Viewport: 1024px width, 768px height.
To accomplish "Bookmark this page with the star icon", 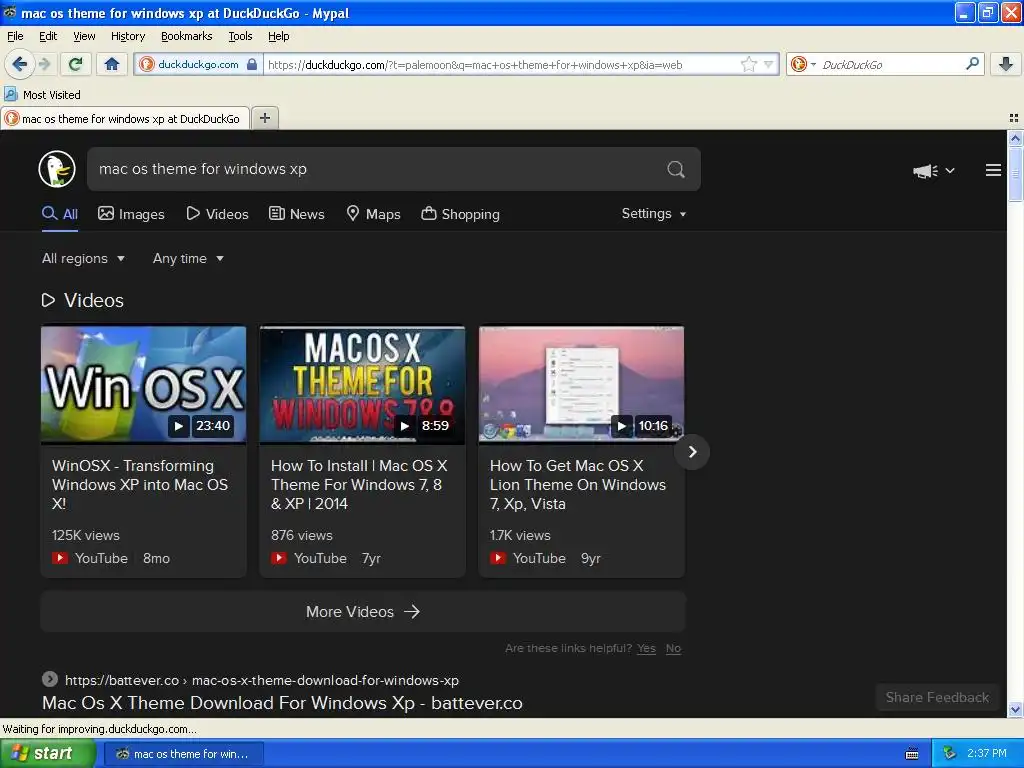I will pos(748,64).
